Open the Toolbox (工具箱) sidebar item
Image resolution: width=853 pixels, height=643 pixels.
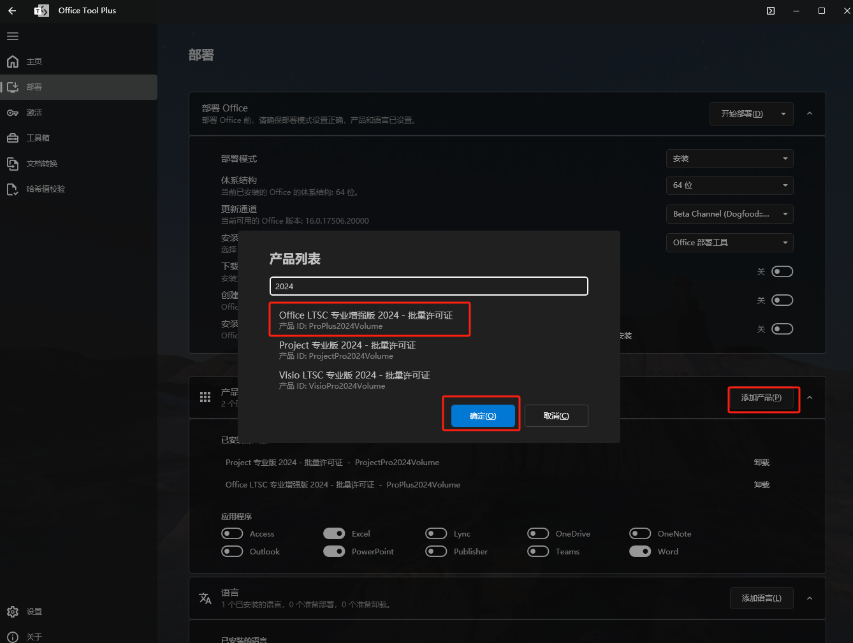pyautogui.click(x=79, y=138)
